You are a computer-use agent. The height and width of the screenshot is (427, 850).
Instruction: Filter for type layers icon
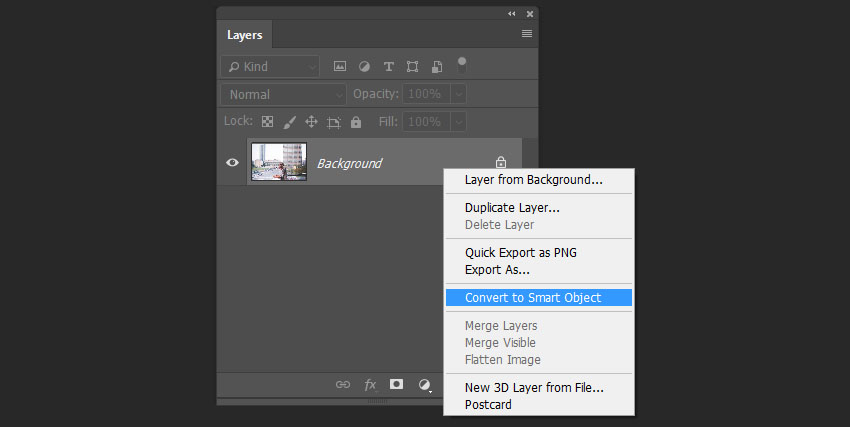389,66
